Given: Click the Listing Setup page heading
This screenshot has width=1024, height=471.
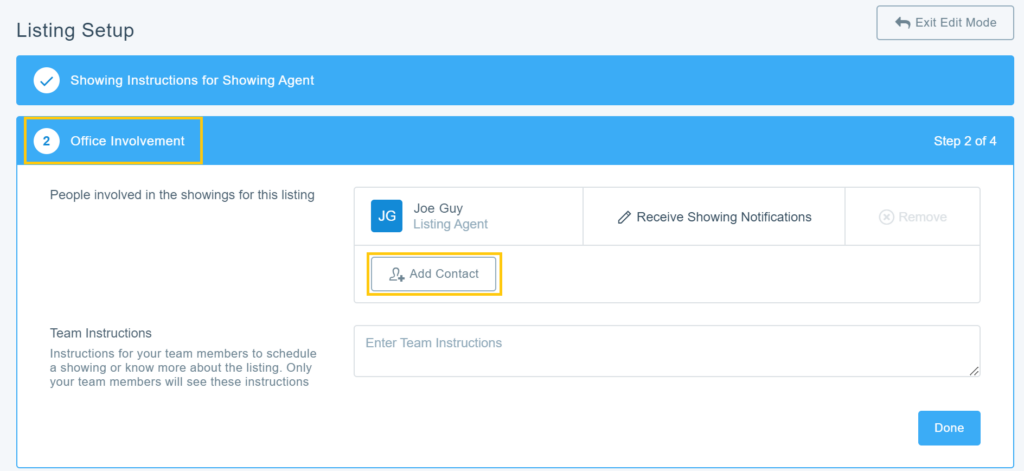Looking at the screenshot, I should click(75, 31).
